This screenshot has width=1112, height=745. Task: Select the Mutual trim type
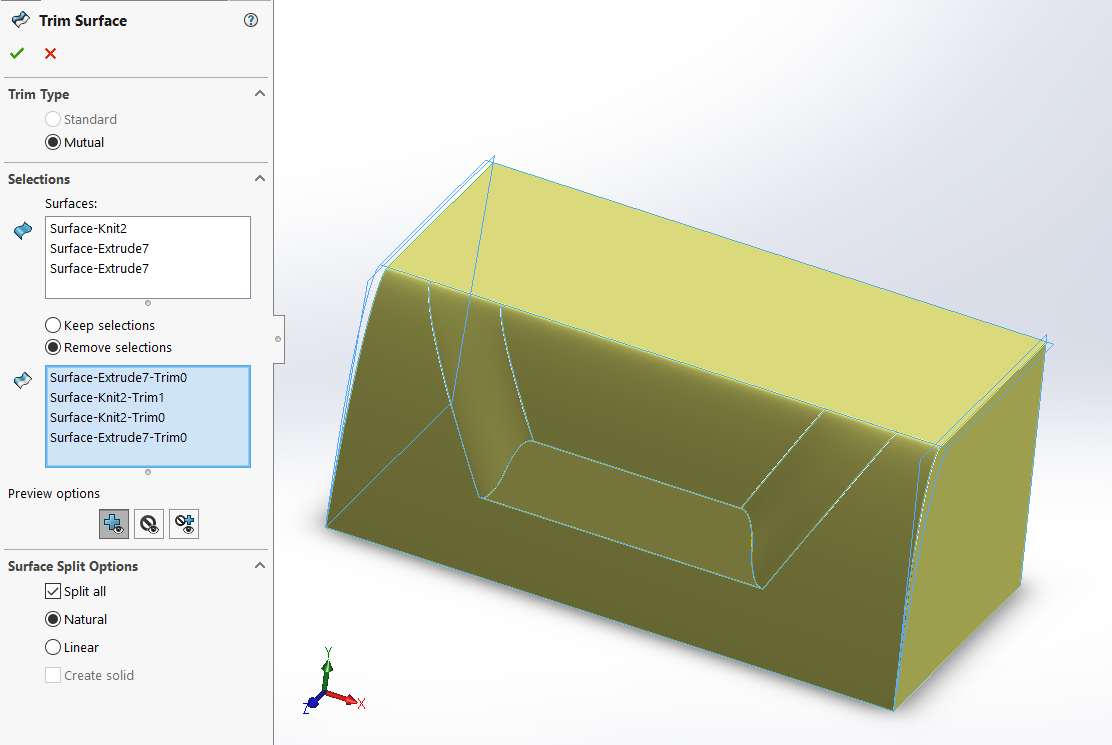[x=52, y=142]
